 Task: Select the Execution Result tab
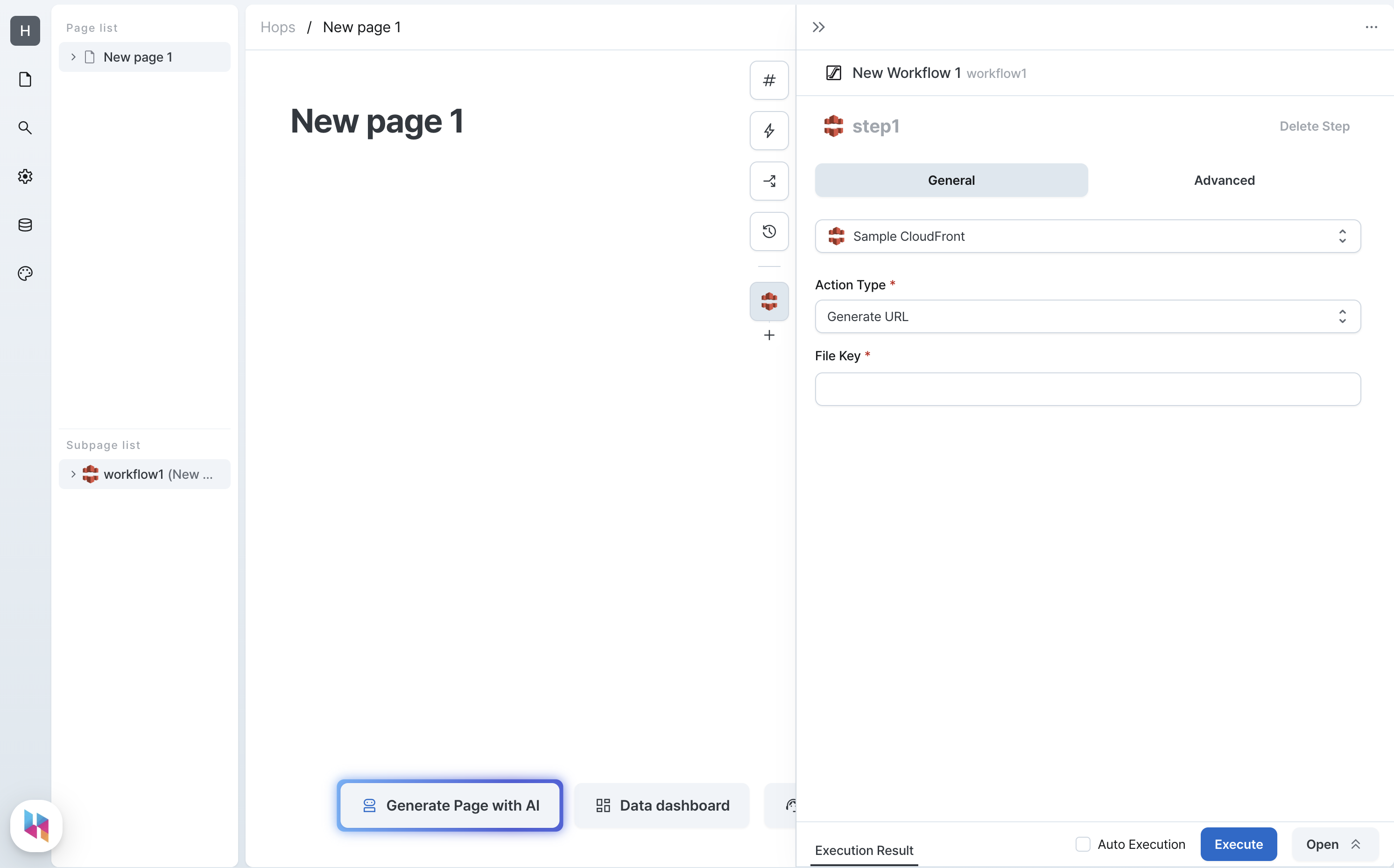click(864, 850)
